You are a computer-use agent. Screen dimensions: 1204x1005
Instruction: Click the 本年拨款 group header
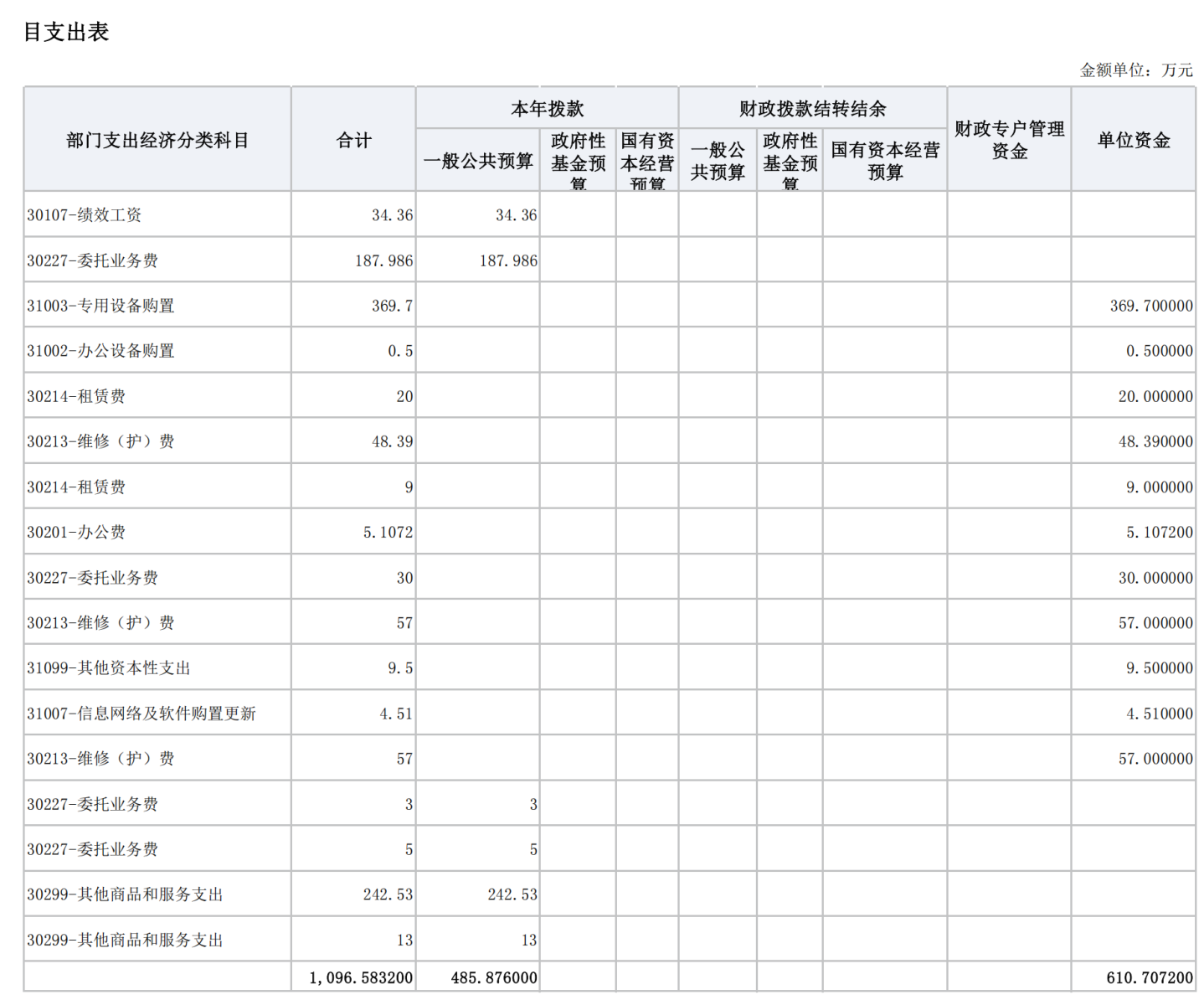547,109
